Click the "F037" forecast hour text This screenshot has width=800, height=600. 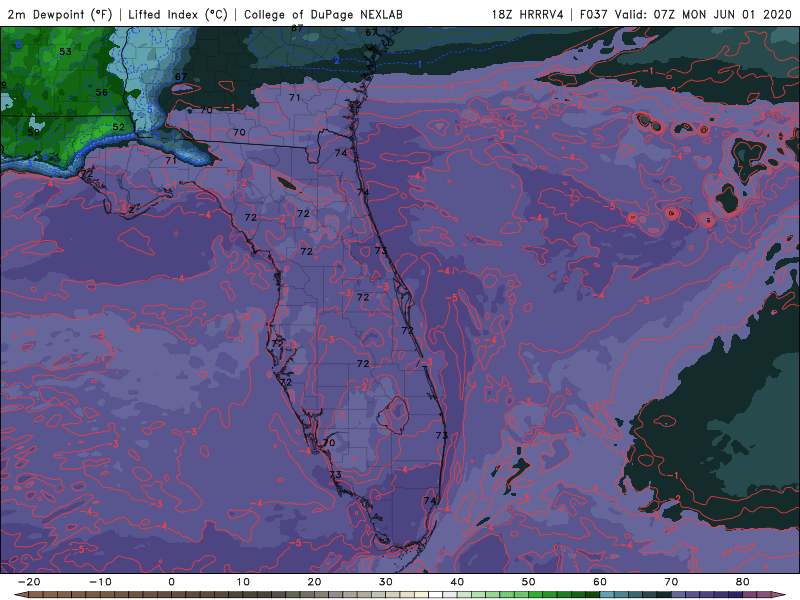click(x=594, y=15)
